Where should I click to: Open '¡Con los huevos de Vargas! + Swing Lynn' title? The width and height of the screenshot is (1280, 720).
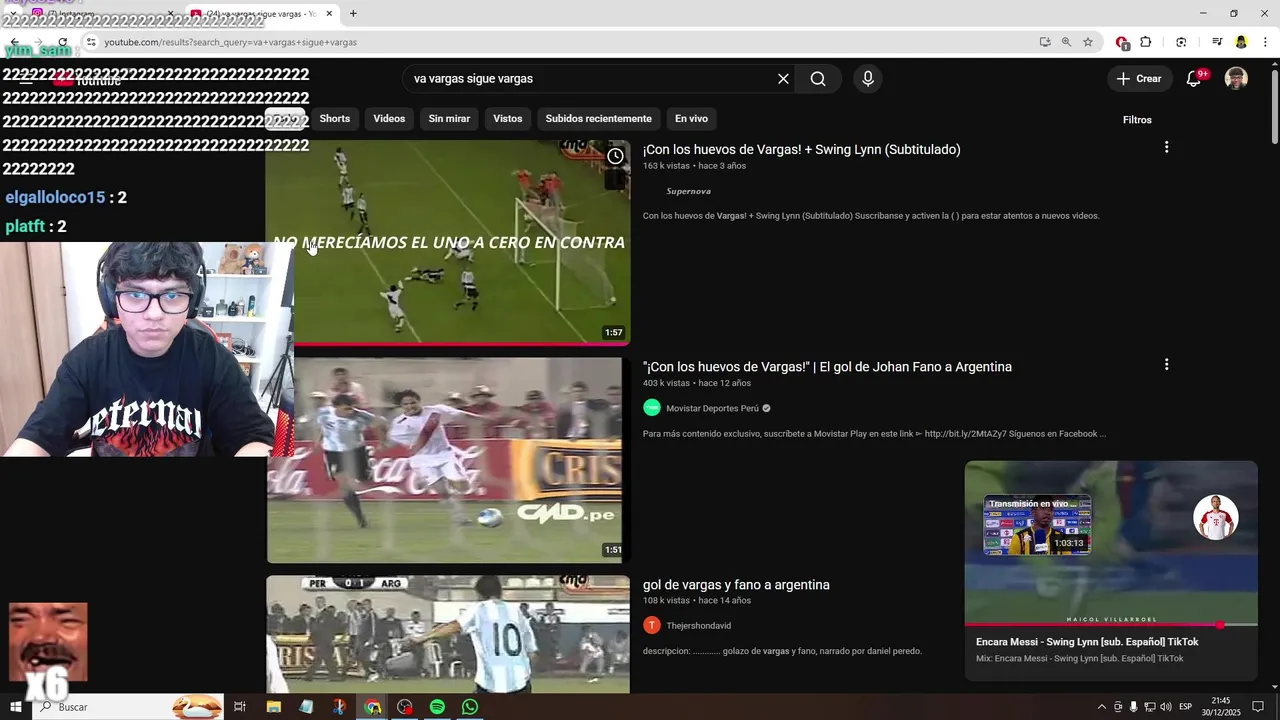(801, 150)
